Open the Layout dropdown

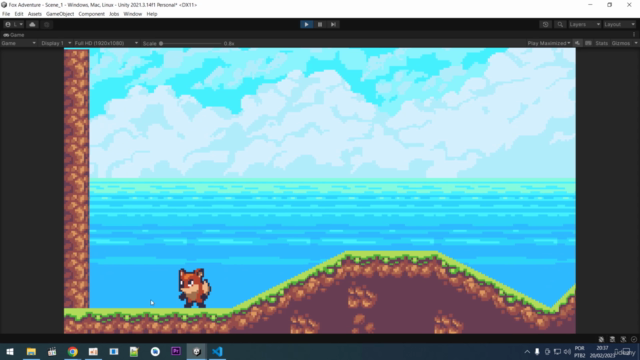[619, 24]
